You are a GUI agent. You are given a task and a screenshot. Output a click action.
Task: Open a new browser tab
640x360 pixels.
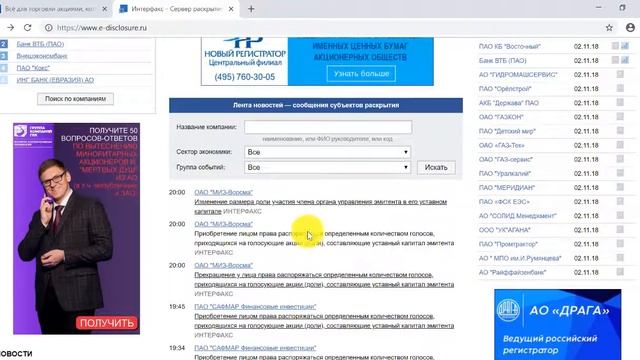click(251, 9)
